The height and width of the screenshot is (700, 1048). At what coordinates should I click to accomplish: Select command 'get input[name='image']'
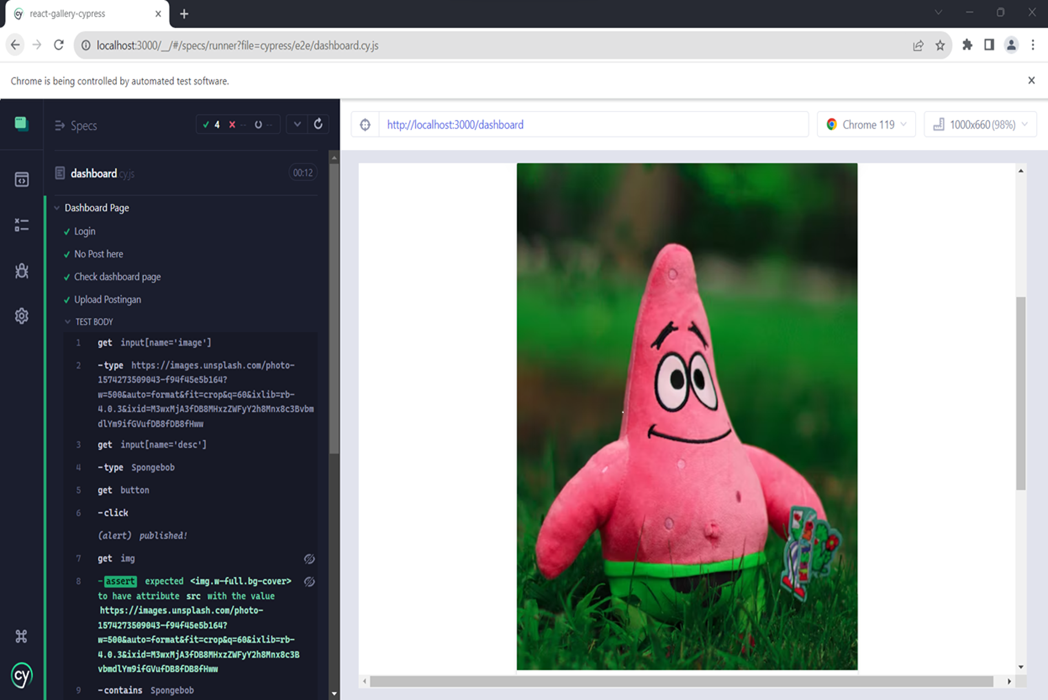pyautogui.click(x=190, y=343)
